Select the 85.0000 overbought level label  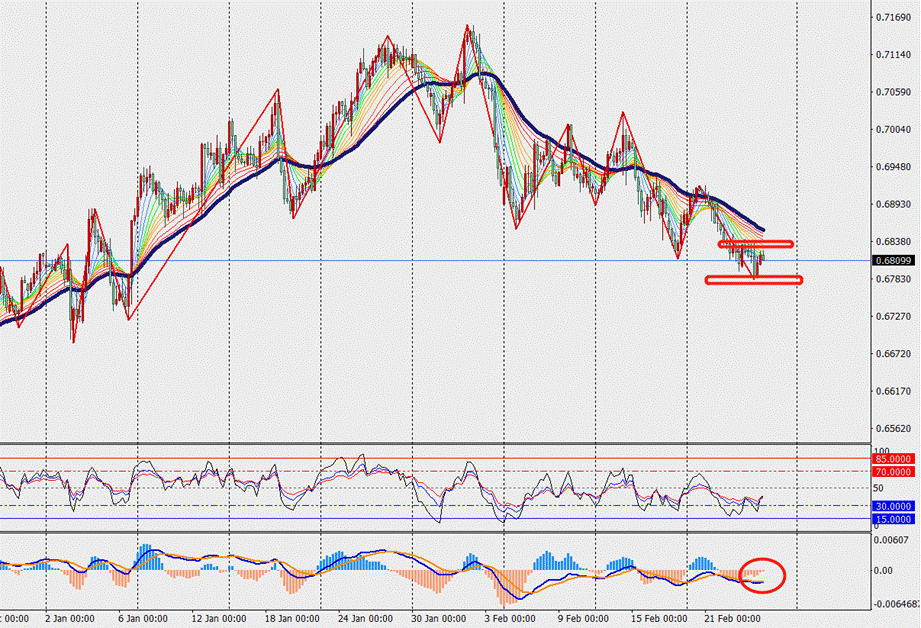coord(891,459)
